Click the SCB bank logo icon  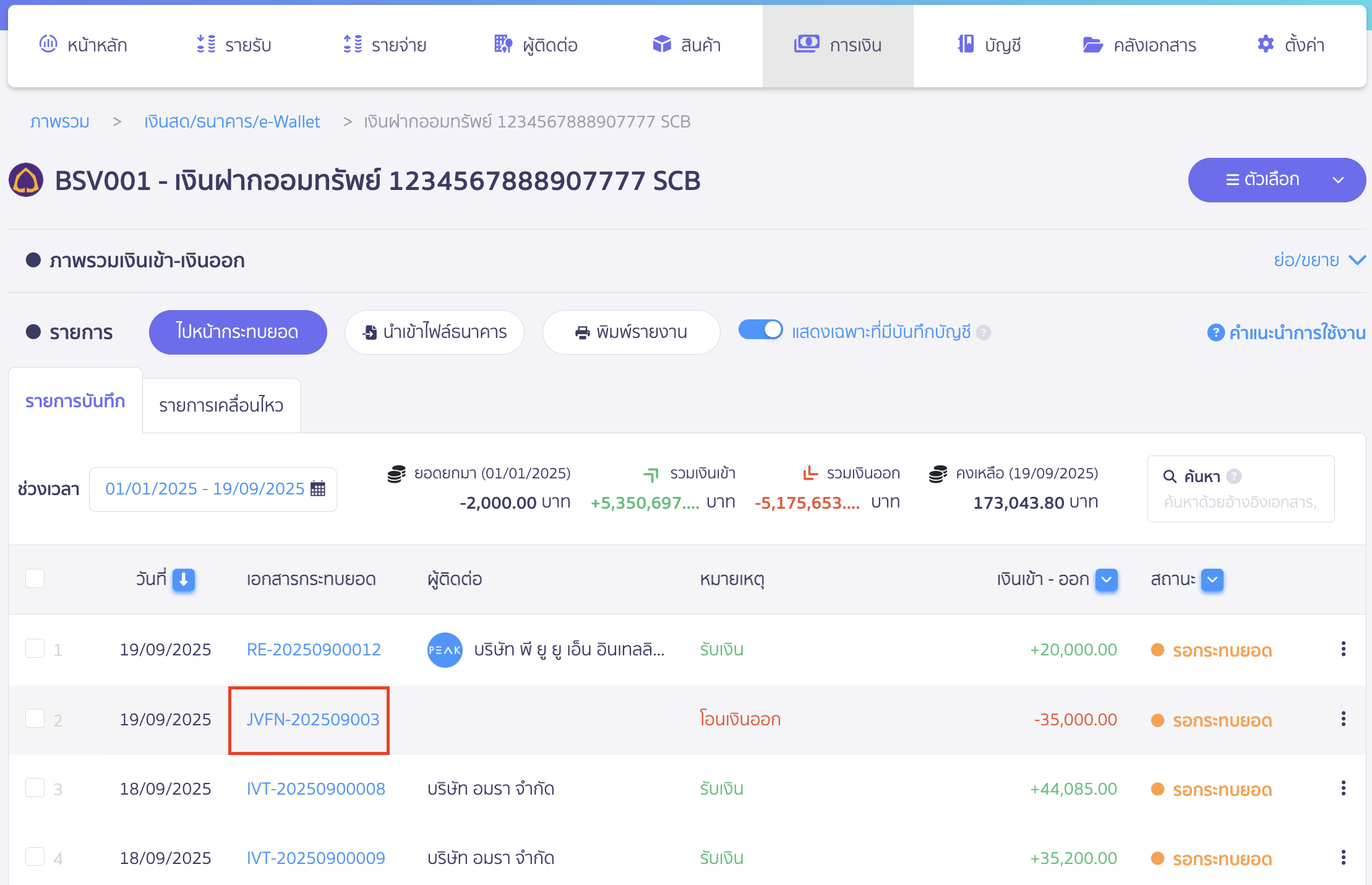tap(26, 180)
